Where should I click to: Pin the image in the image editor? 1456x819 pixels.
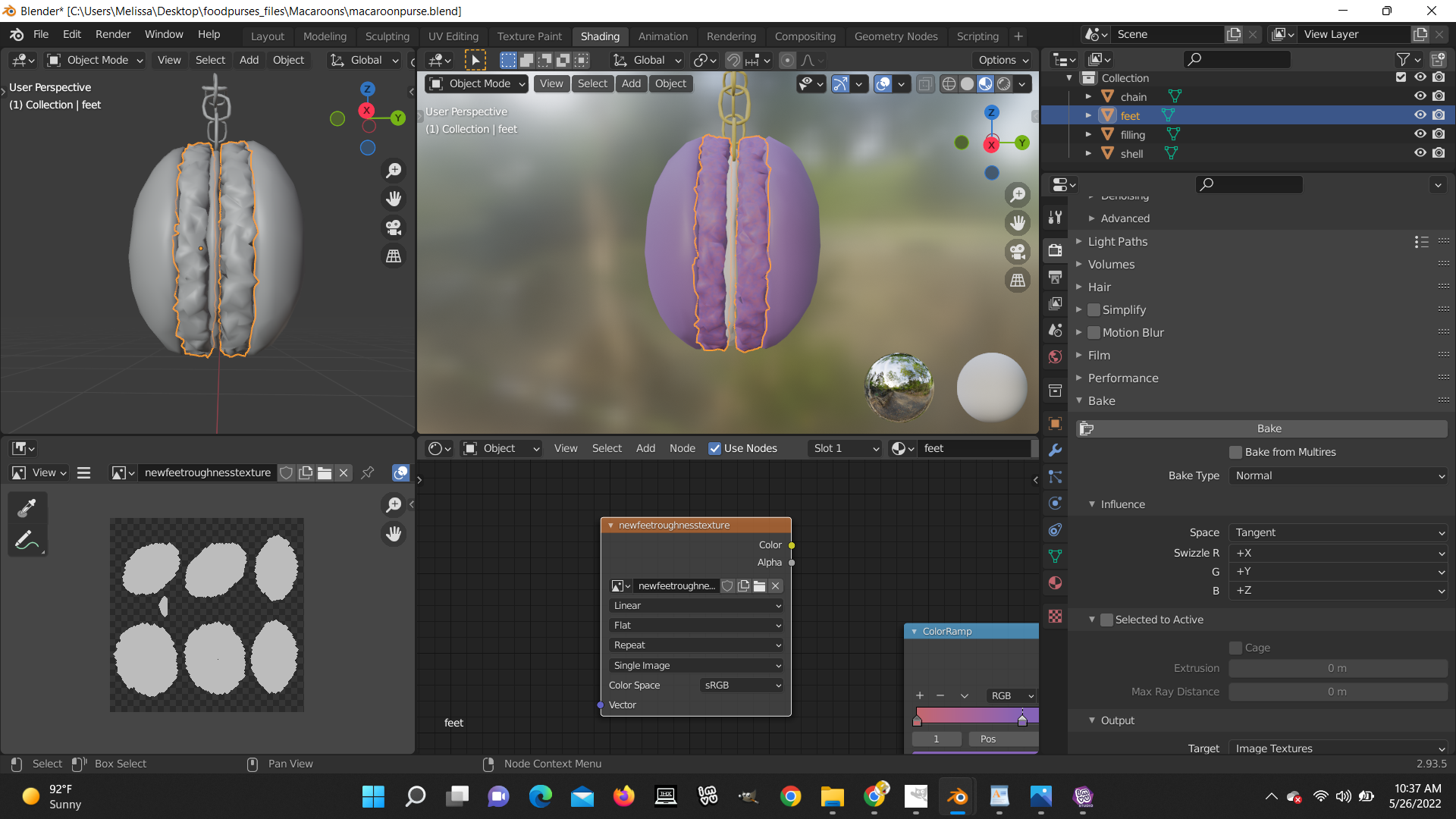pyautogui.click(x=368, y=472)
